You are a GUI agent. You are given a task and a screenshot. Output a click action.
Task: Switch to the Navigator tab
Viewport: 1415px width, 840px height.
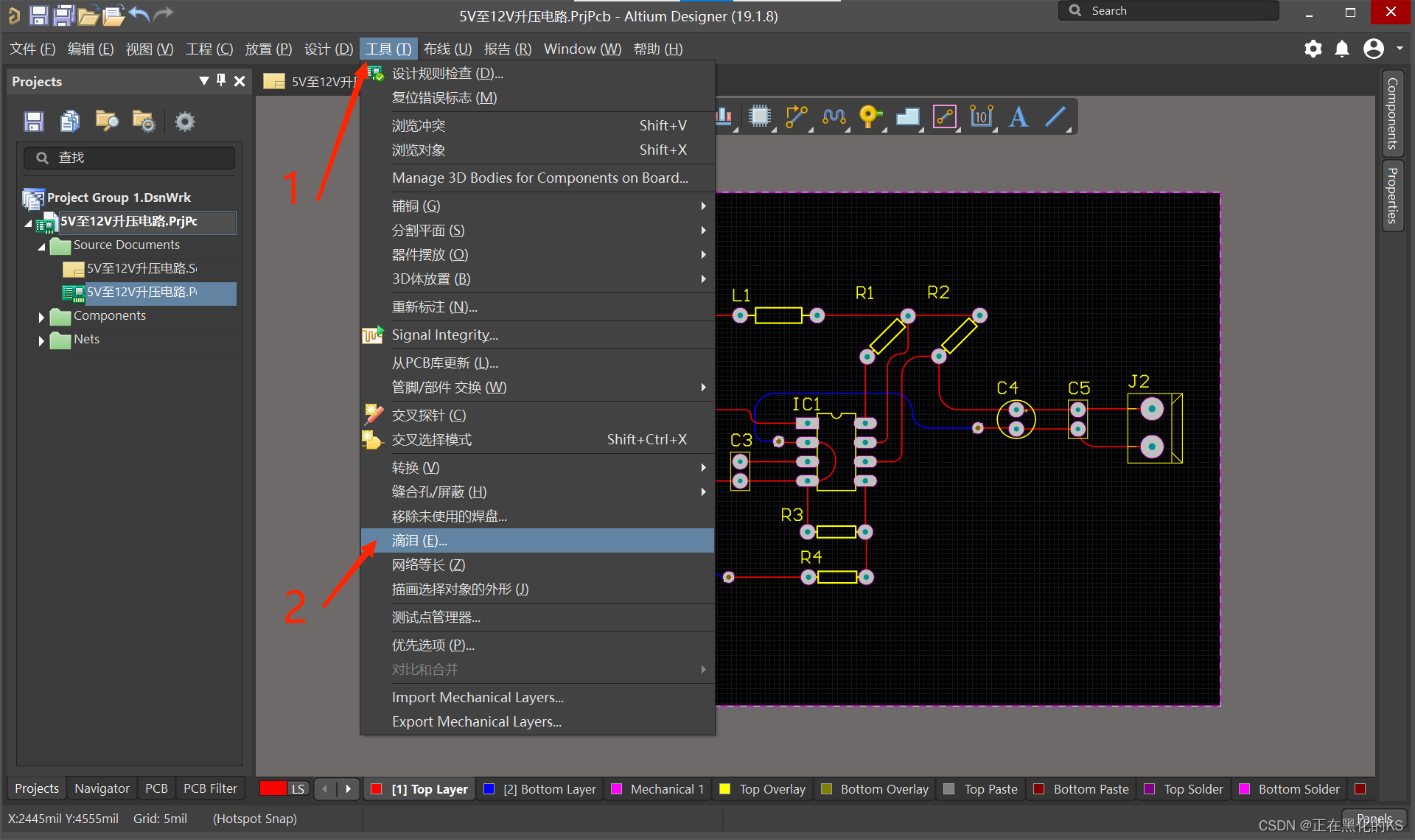(x=102, y=788)
